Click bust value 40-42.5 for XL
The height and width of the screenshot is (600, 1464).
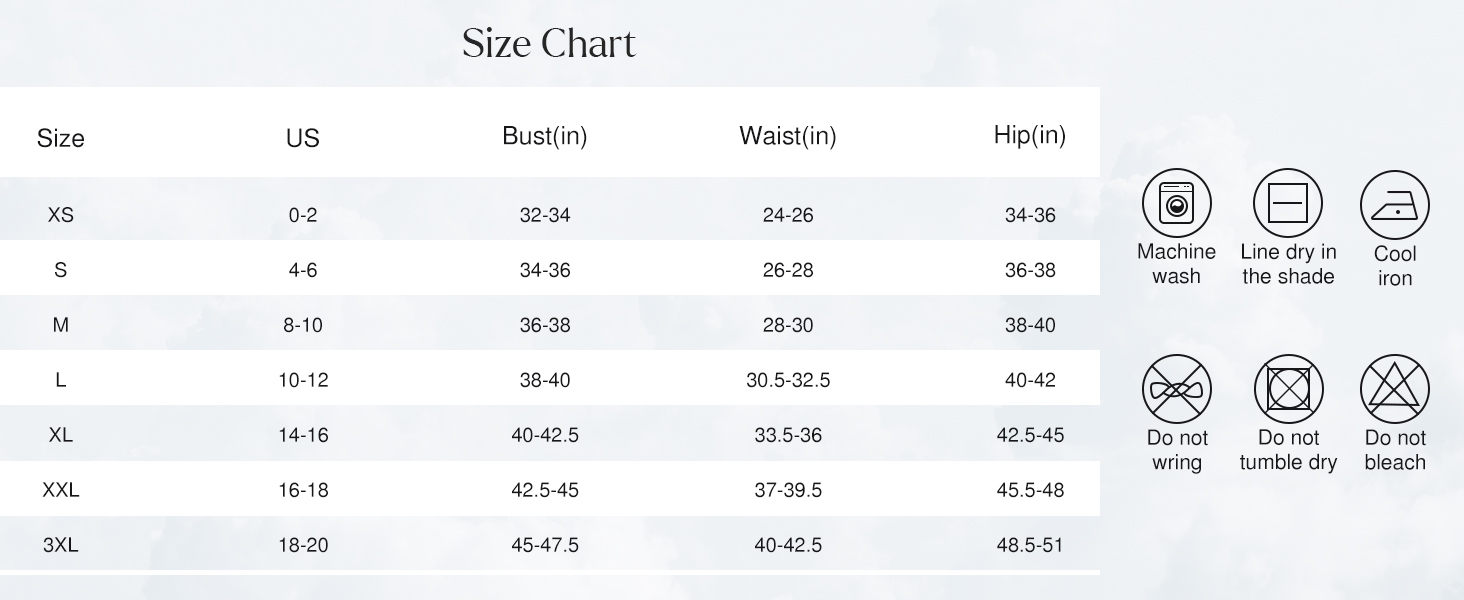pyautogui.click(x=545, y=435)
